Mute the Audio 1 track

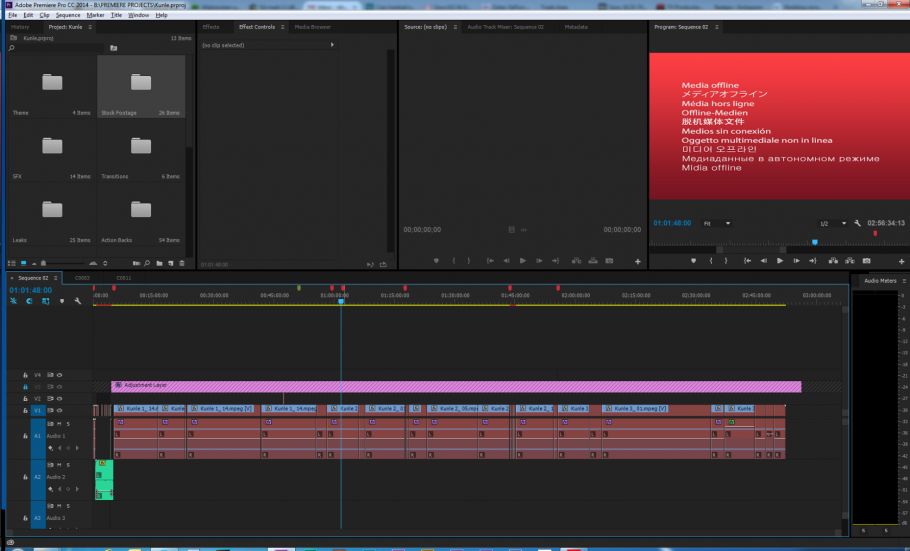coord(58,424)
